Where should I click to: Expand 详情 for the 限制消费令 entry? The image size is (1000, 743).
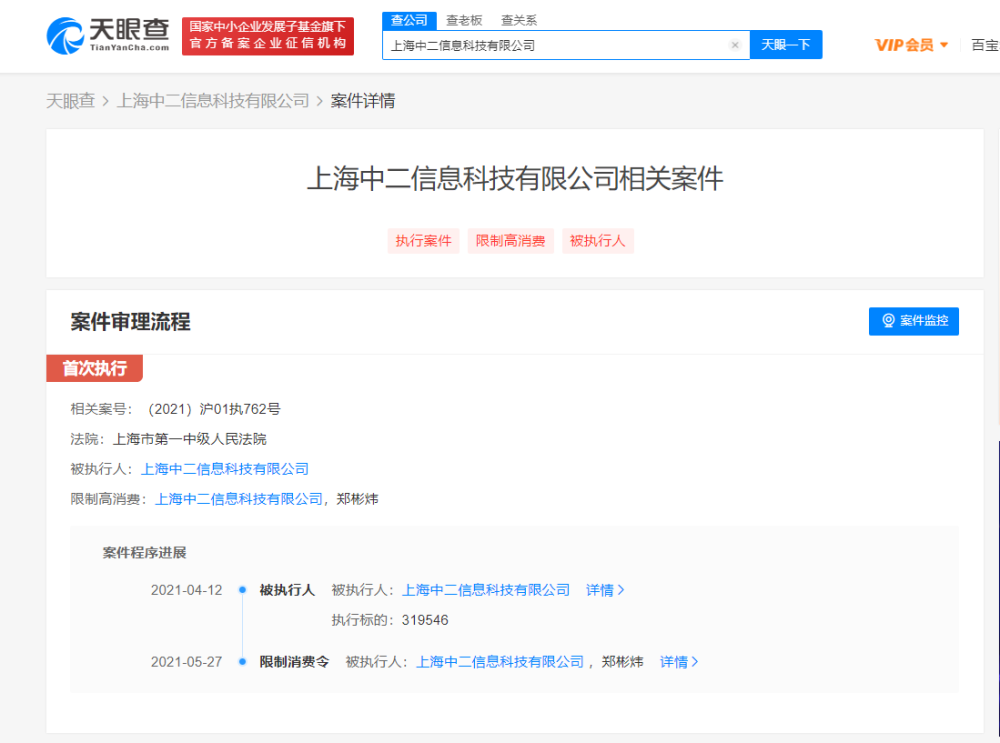[679, 662]
